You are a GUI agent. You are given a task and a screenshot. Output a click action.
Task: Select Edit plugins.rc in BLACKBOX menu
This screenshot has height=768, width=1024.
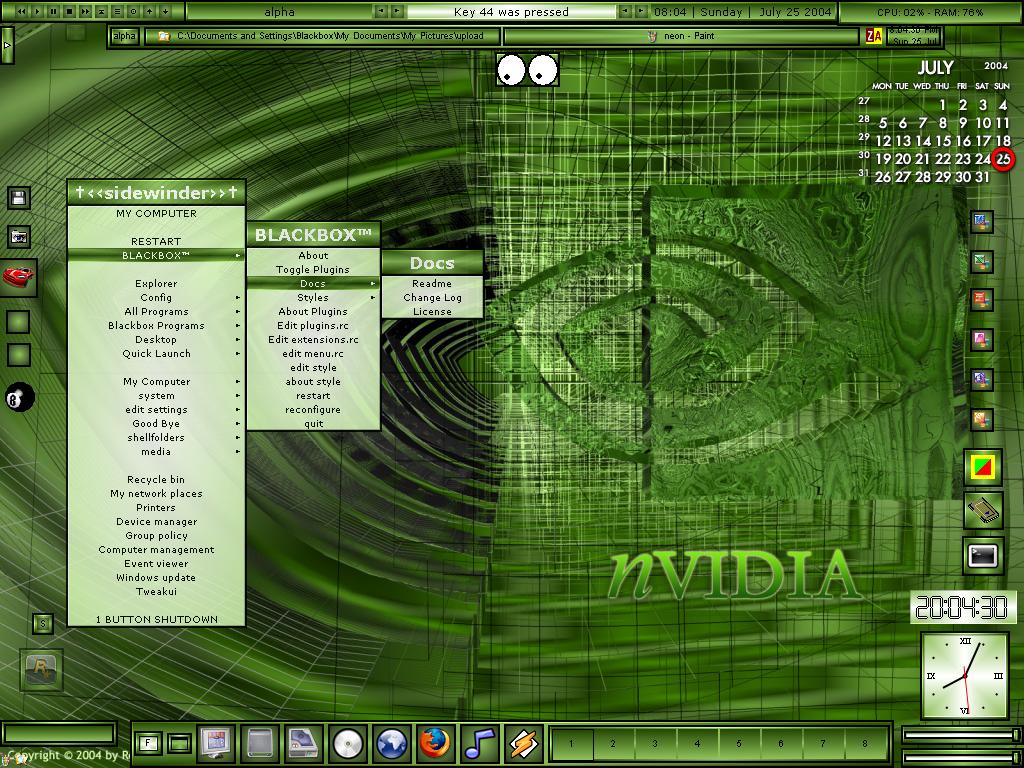pyautogui.click(x=313, y=326)
